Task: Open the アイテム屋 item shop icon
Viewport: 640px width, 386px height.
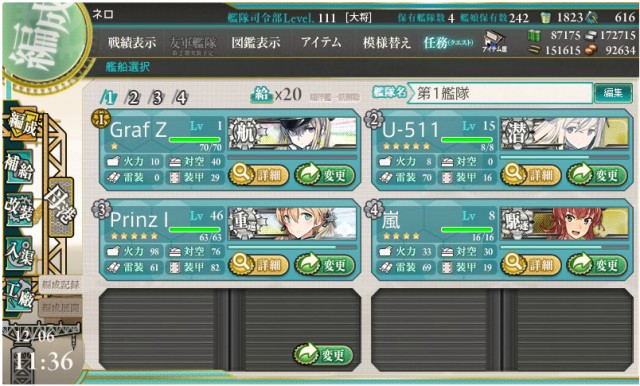Action: tap(494, 42)
